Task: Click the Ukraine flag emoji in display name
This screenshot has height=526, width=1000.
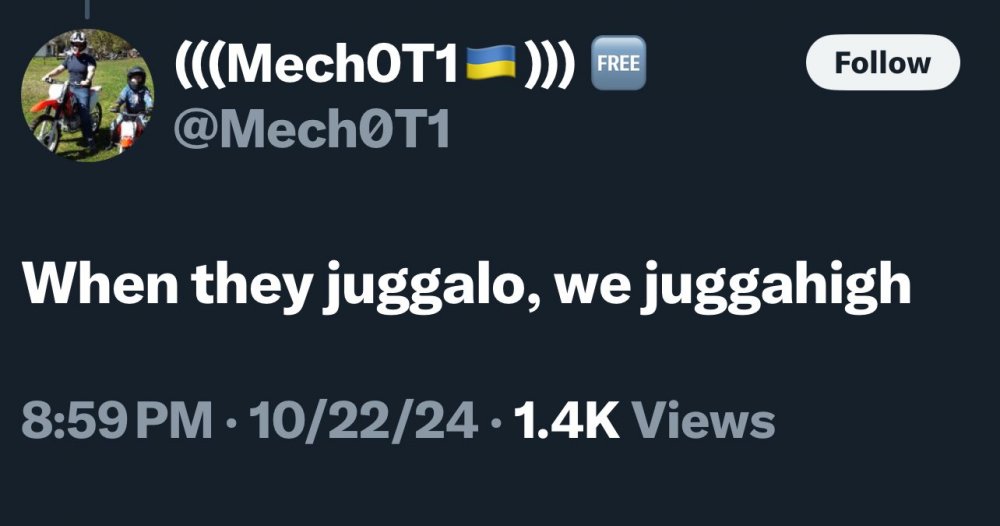Action: coord(490,62)
